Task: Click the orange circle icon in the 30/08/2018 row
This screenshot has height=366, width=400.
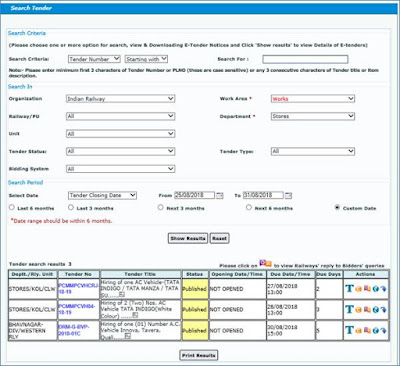Action: (x=359, y=331)
